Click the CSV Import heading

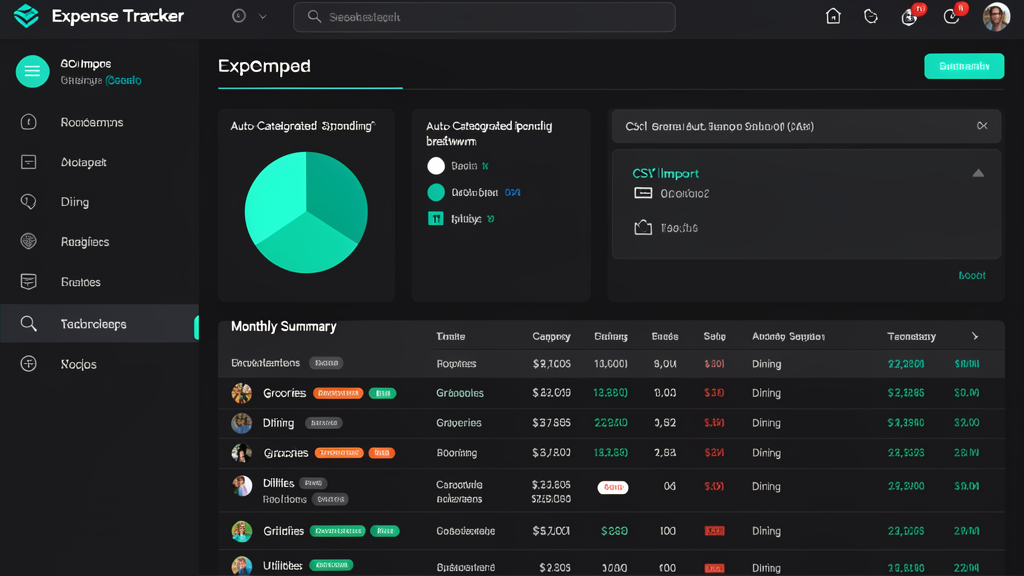(x=665, y=173)
